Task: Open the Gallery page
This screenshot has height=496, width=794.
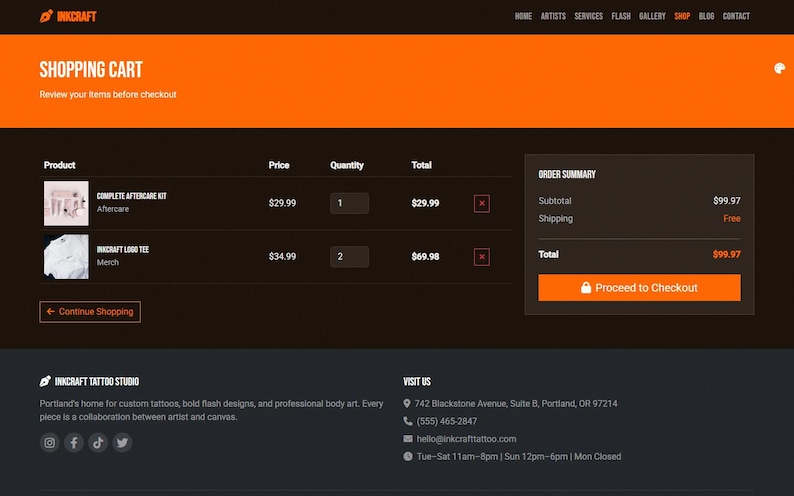Action: click(x=652, y=16)
